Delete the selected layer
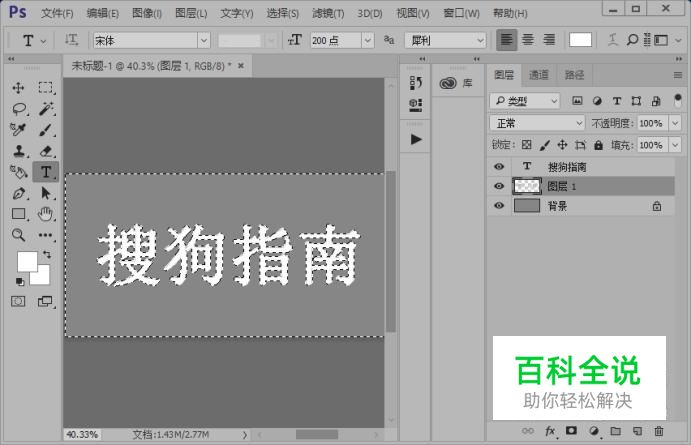The width and height of the screenshot is (691, 445). tap(659, 431)
